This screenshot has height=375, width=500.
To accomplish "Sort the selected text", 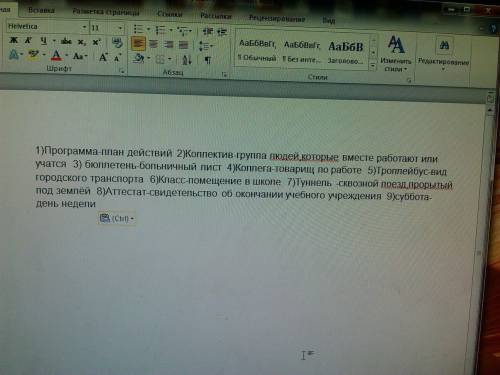I will (187, 60).
